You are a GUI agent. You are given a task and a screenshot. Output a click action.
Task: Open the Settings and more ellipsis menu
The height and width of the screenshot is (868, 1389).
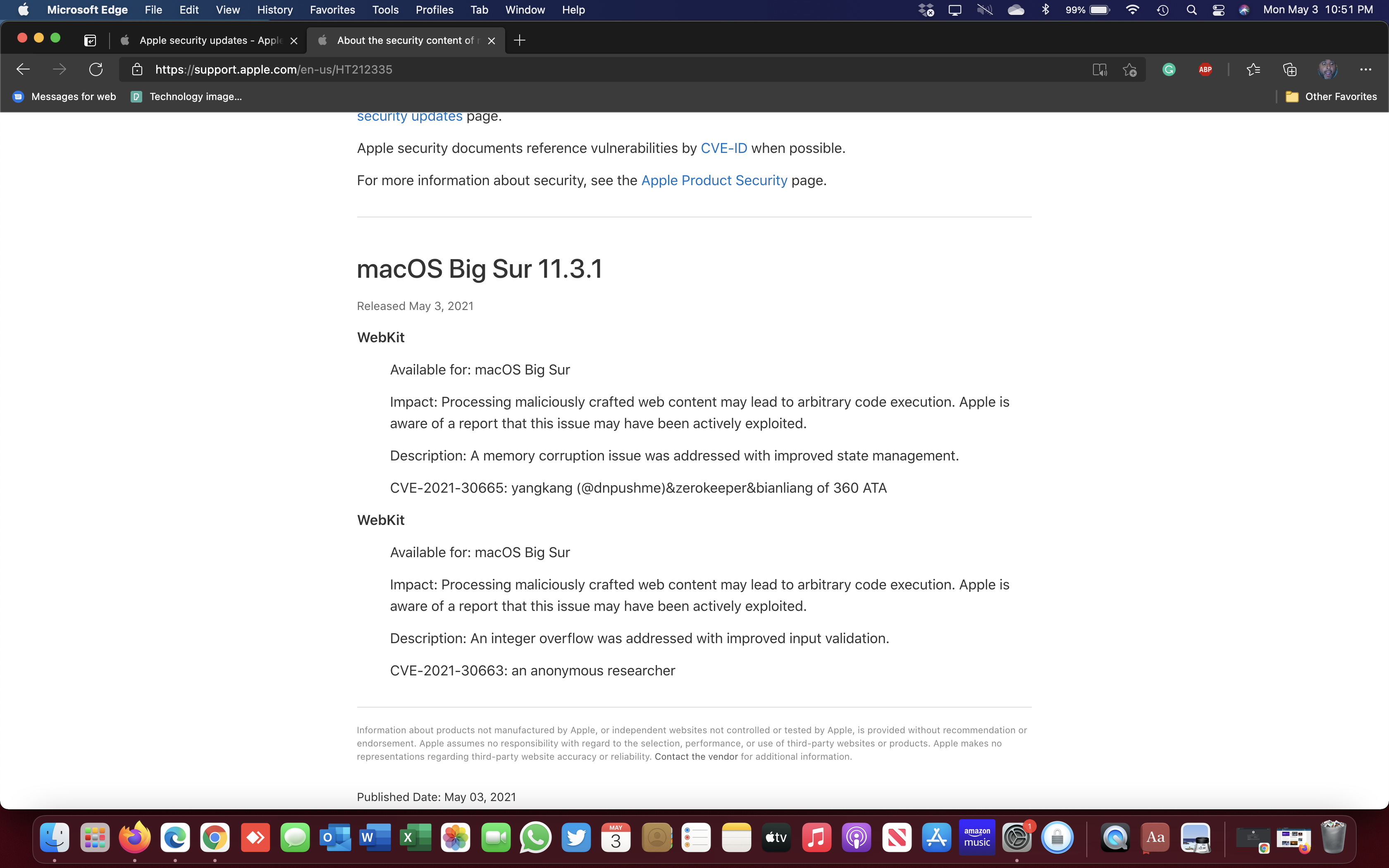click(x=1365, y=69)
